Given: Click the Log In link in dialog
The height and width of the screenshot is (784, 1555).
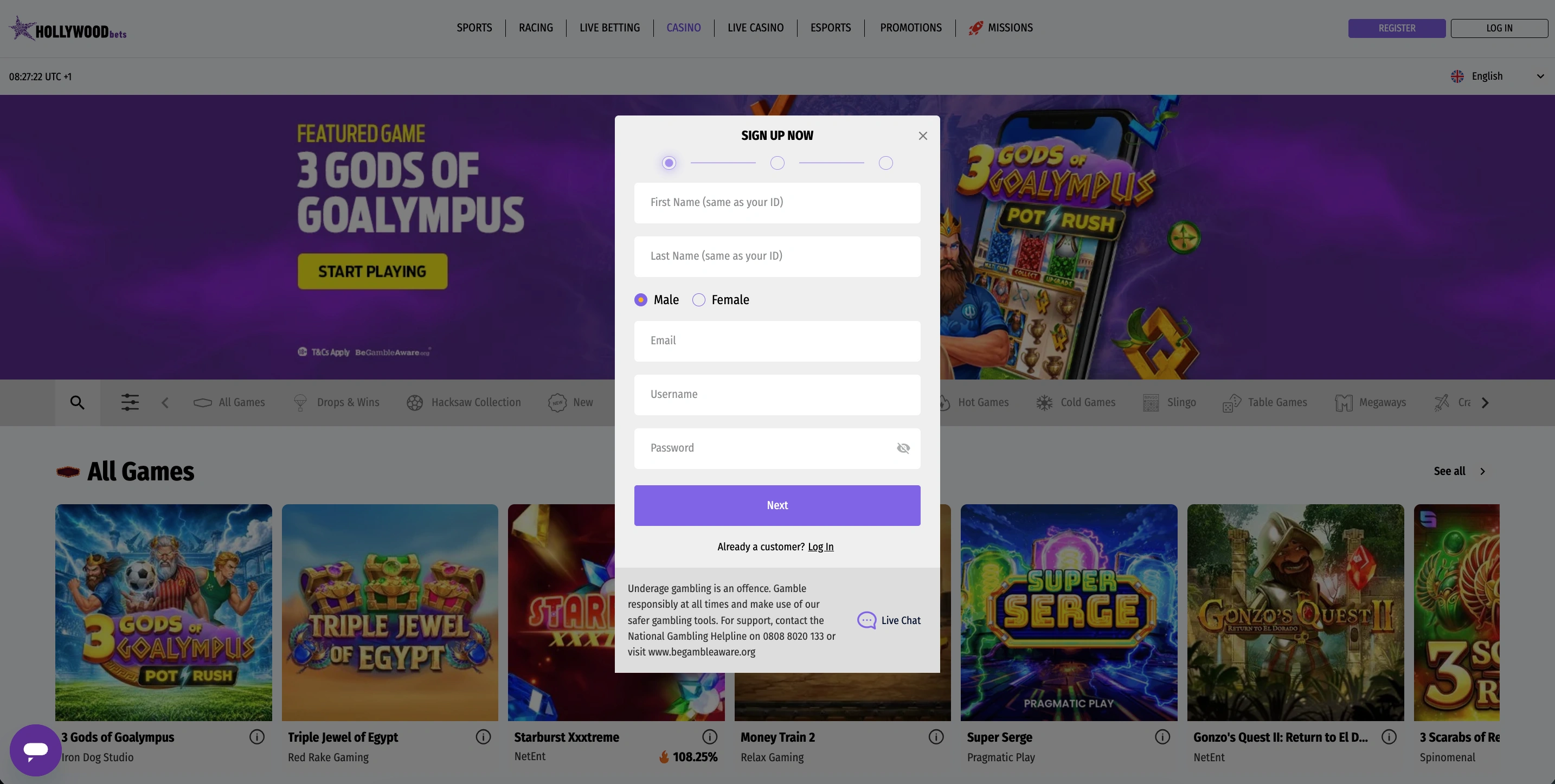Looking at the screenshot, I should click(820, 547).
